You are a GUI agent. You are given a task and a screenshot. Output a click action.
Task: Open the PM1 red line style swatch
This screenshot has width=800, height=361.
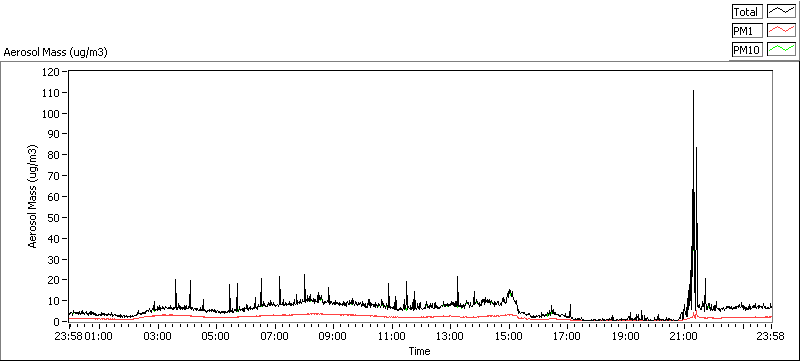point(782,31)
